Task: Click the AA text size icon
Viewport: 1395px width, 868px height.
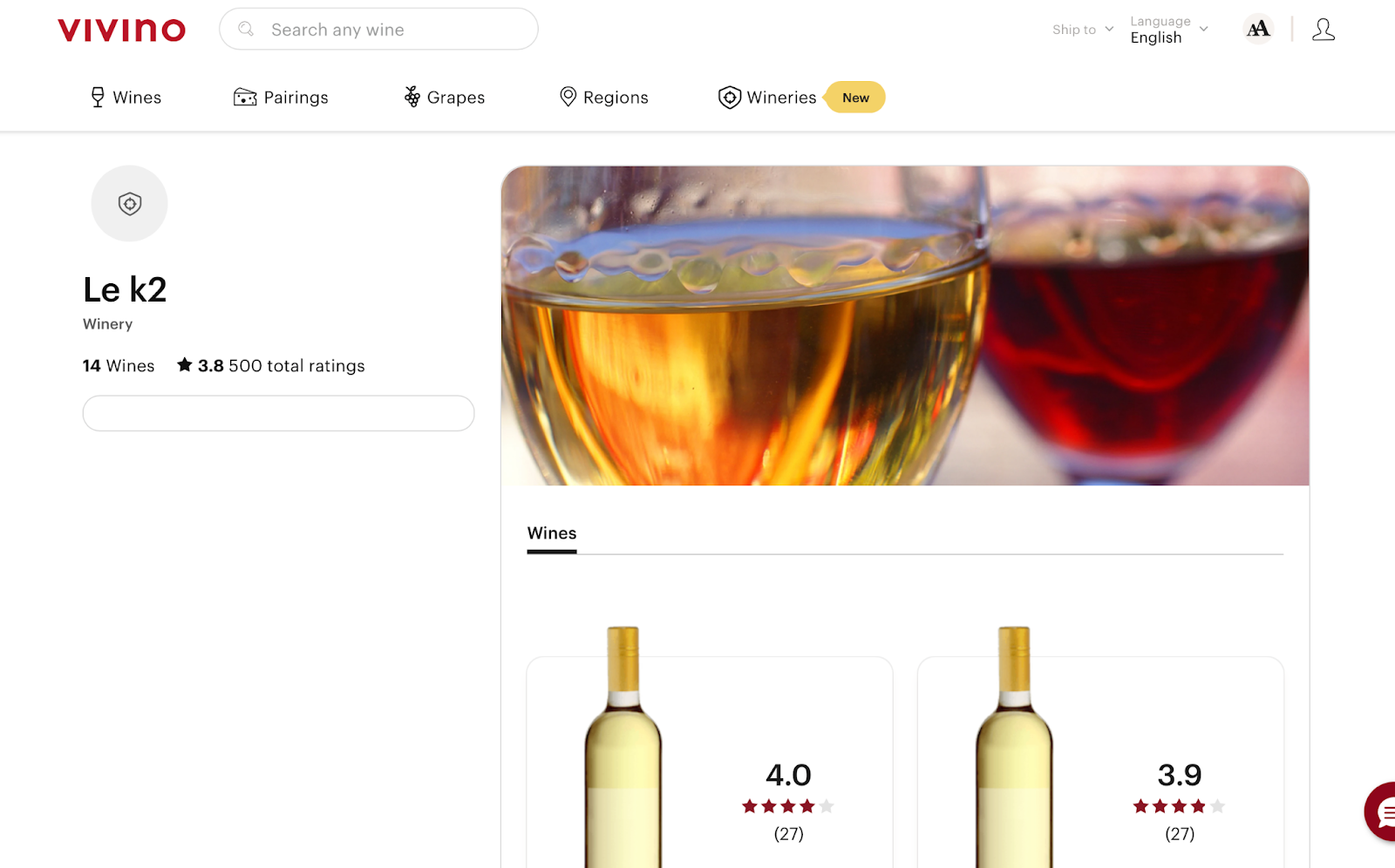Action: point(1257,30)
